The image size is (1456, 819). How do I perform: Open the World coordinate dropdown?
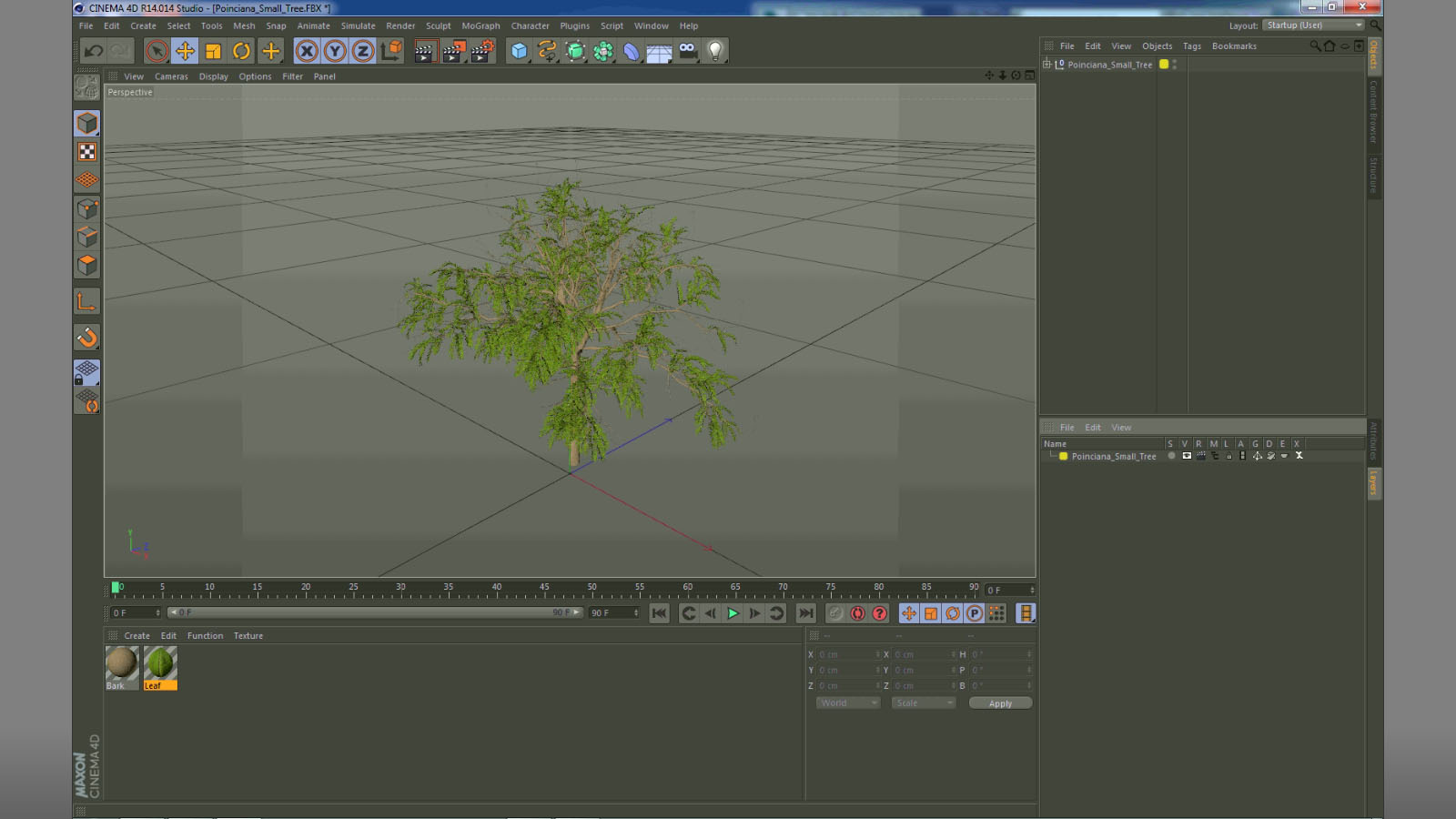coord(848,703)
